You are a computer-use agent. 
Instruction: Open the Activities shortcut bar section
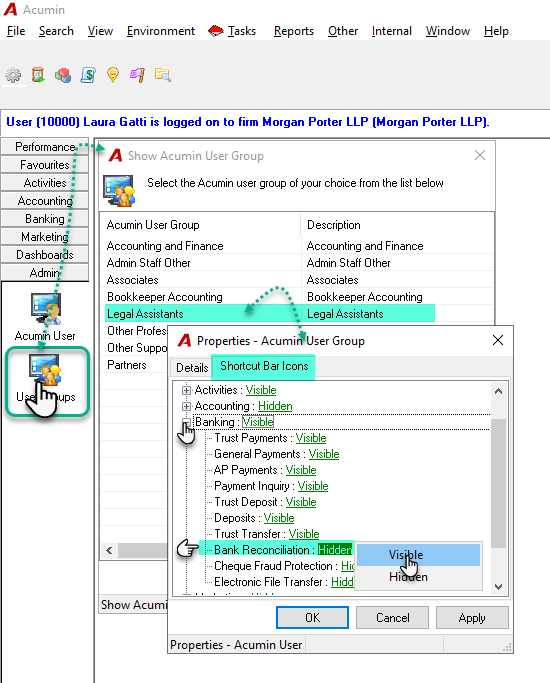[45, 183]
